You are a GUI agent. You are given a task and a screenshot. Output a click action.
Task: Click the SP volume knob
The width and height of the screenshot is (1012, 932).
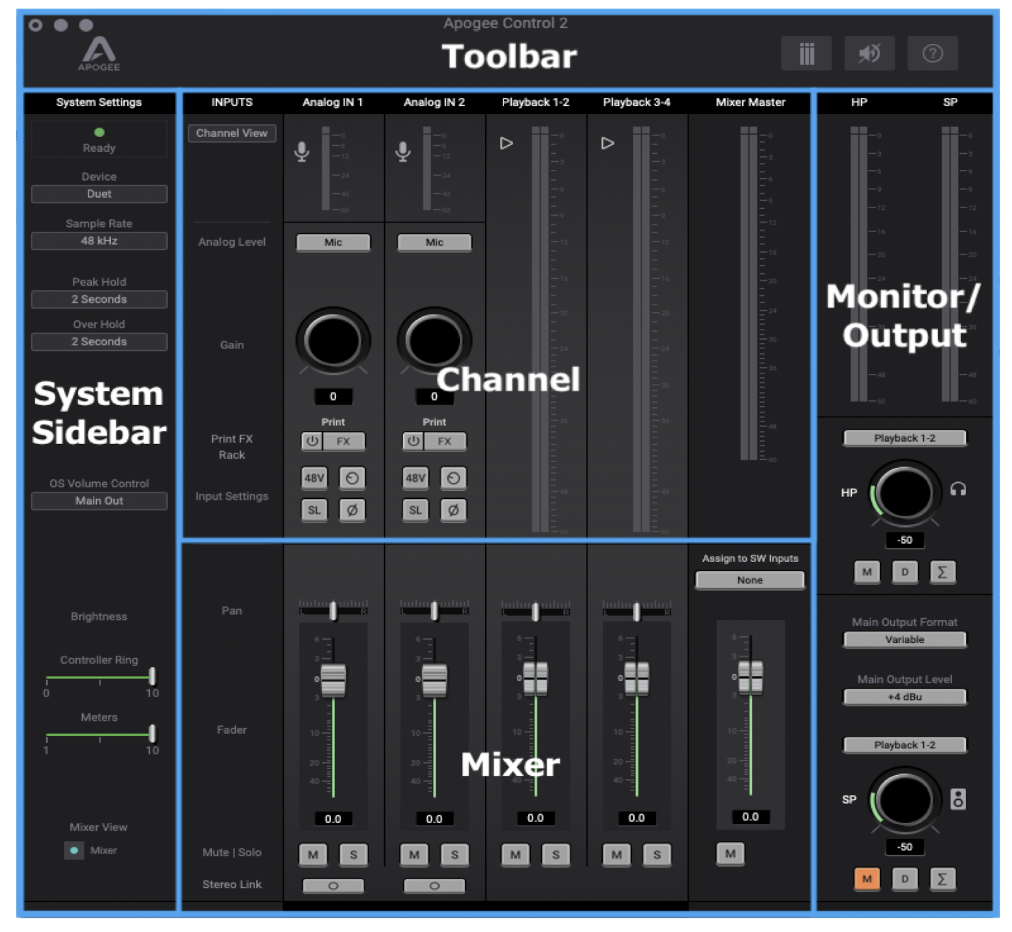(x=904, y=800)
